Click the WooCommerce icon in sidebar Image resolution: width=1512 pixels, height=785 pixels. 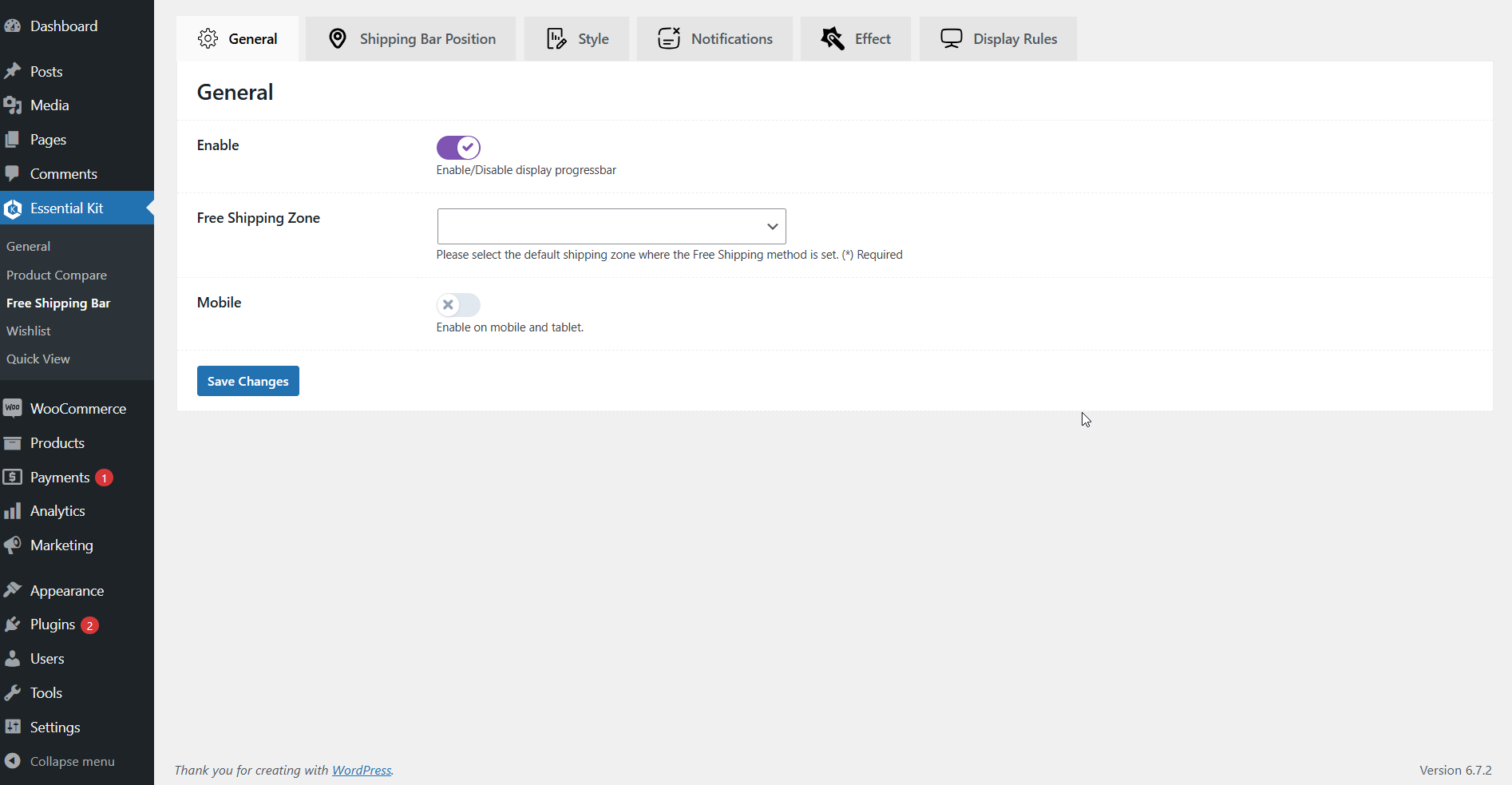click(x=13, y=408)
